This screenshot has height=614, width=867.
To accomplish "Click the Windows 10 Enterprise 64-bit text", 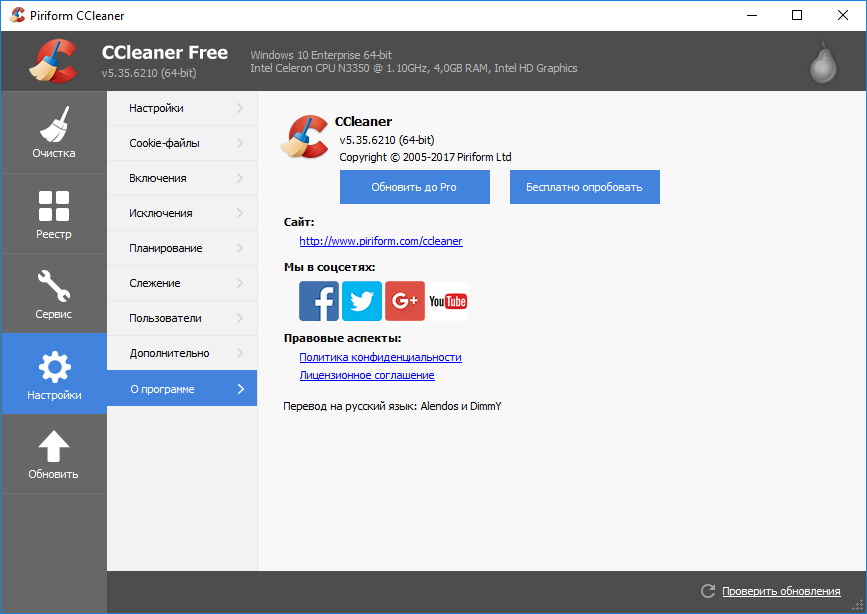I will [x=321, y=55].
